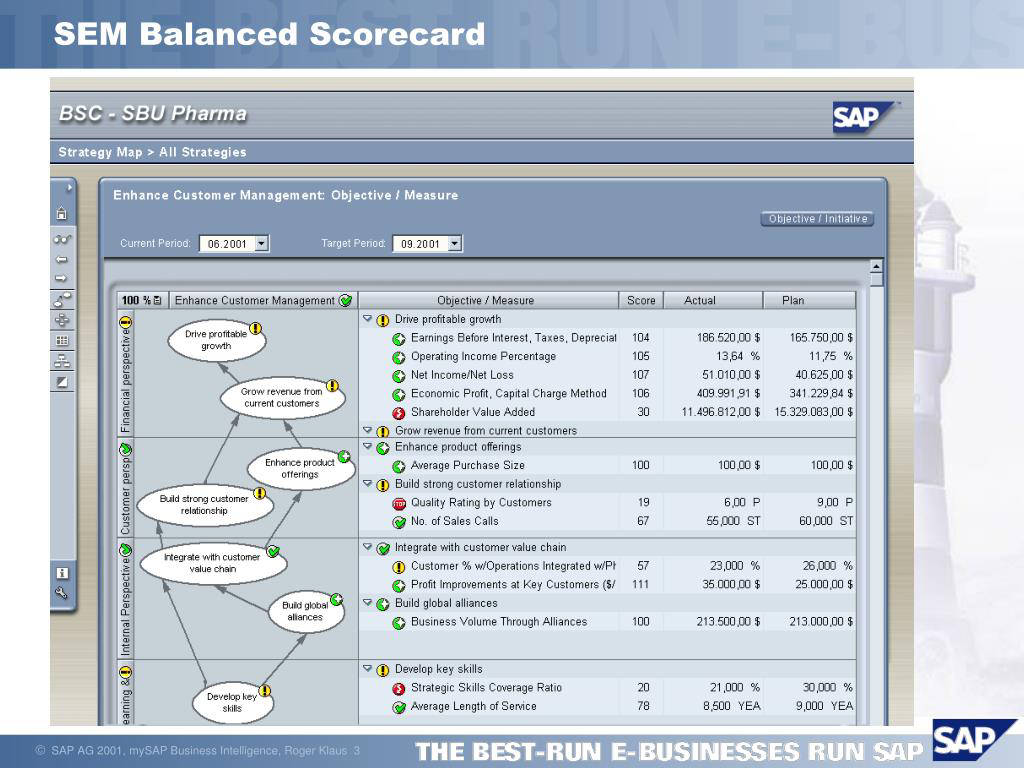The width and height of the screenshot is (1024, 768).
Task: Click the Objective / Initiative button
Action: pyautogui.click(x=817, y=219)
